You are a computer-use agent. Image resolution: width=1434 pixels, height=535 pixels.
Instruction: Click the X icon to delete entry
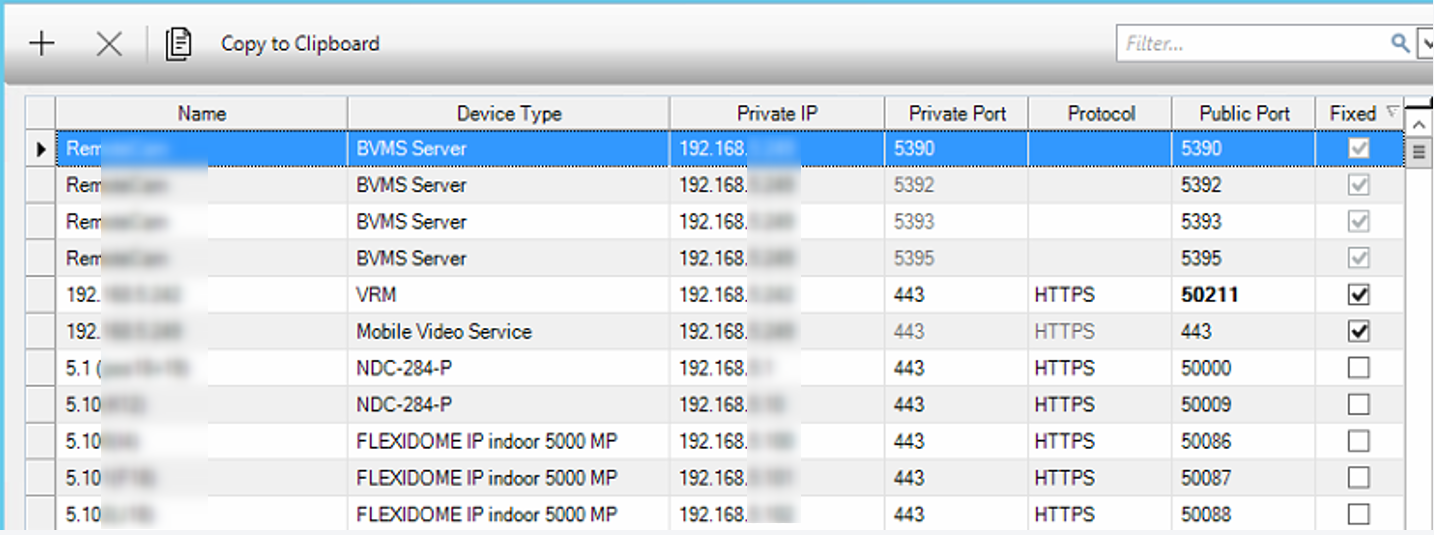(108, 44)
